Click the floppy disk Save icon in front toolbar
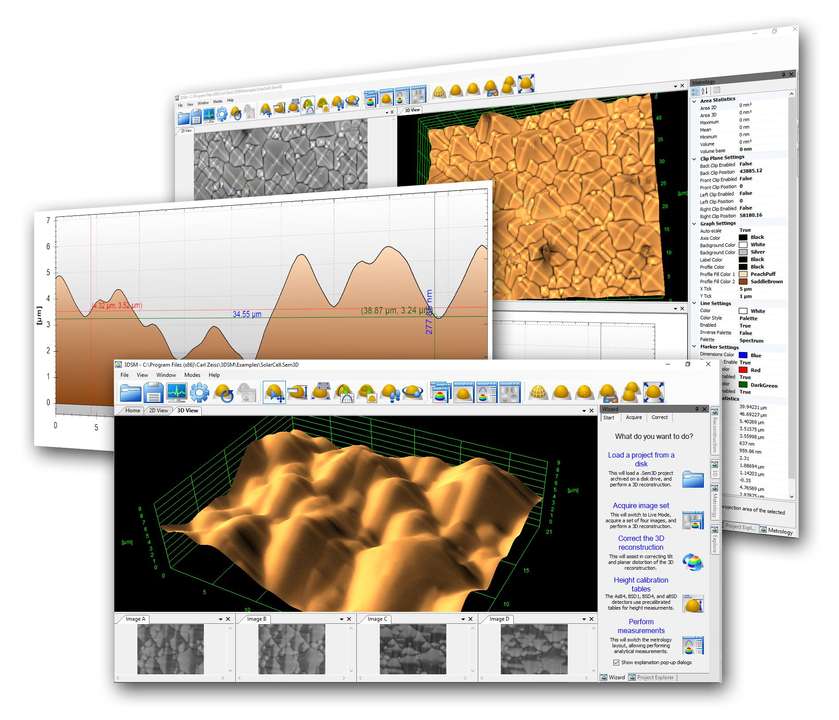The height and width of the screenshot is (720, 839). 153,393
